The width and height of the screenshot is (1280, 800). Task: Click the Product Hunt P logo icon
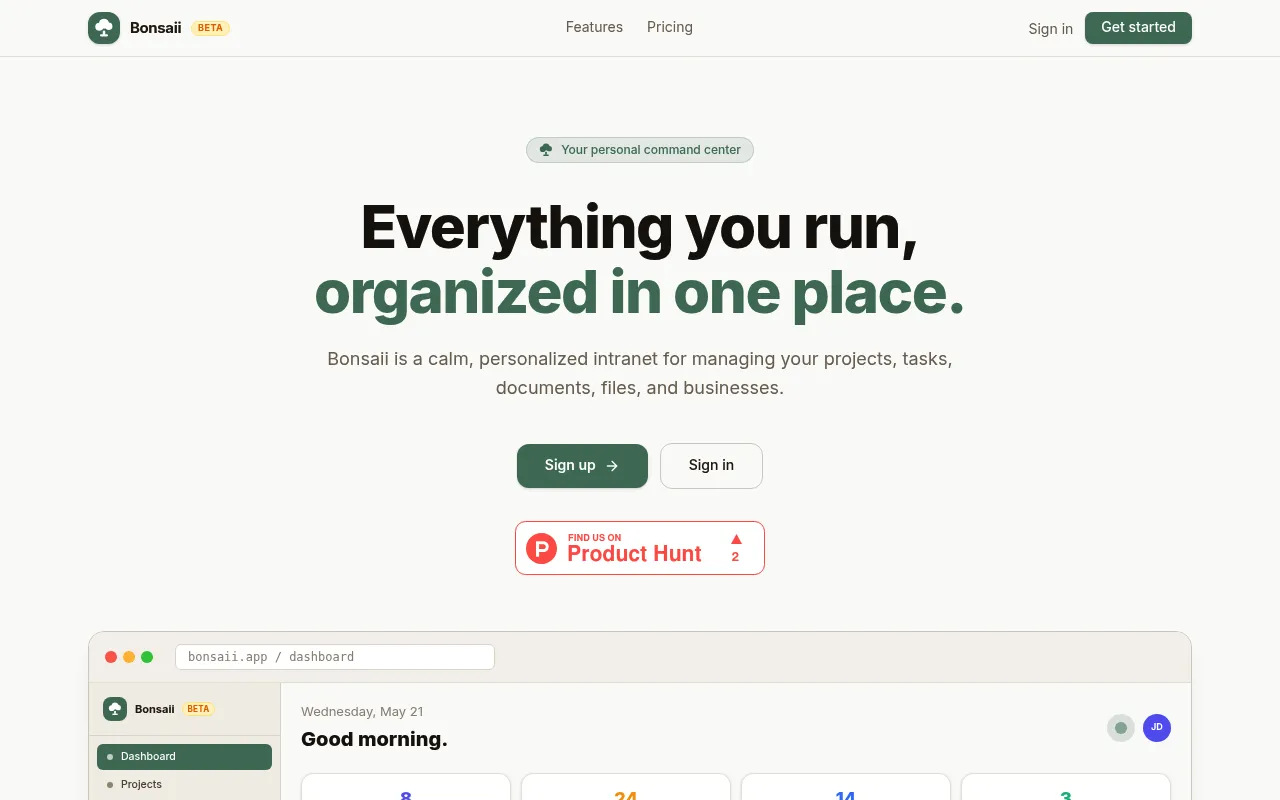[541, 548]
